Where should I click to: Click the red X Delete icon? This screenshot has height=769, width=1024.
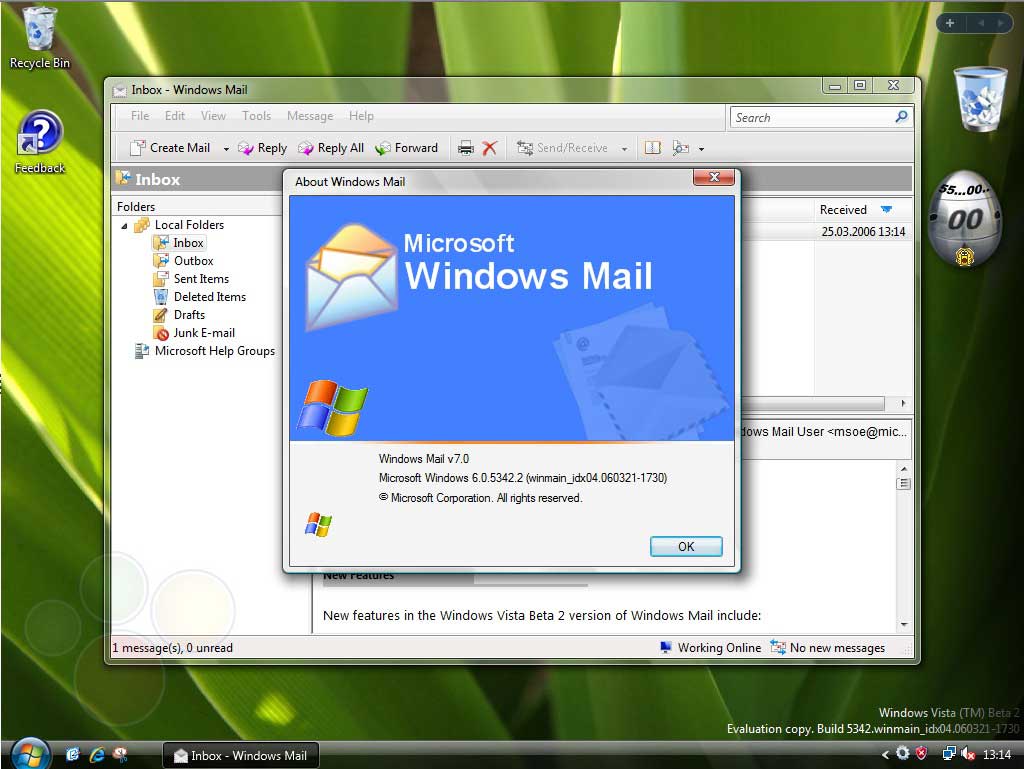489,148
